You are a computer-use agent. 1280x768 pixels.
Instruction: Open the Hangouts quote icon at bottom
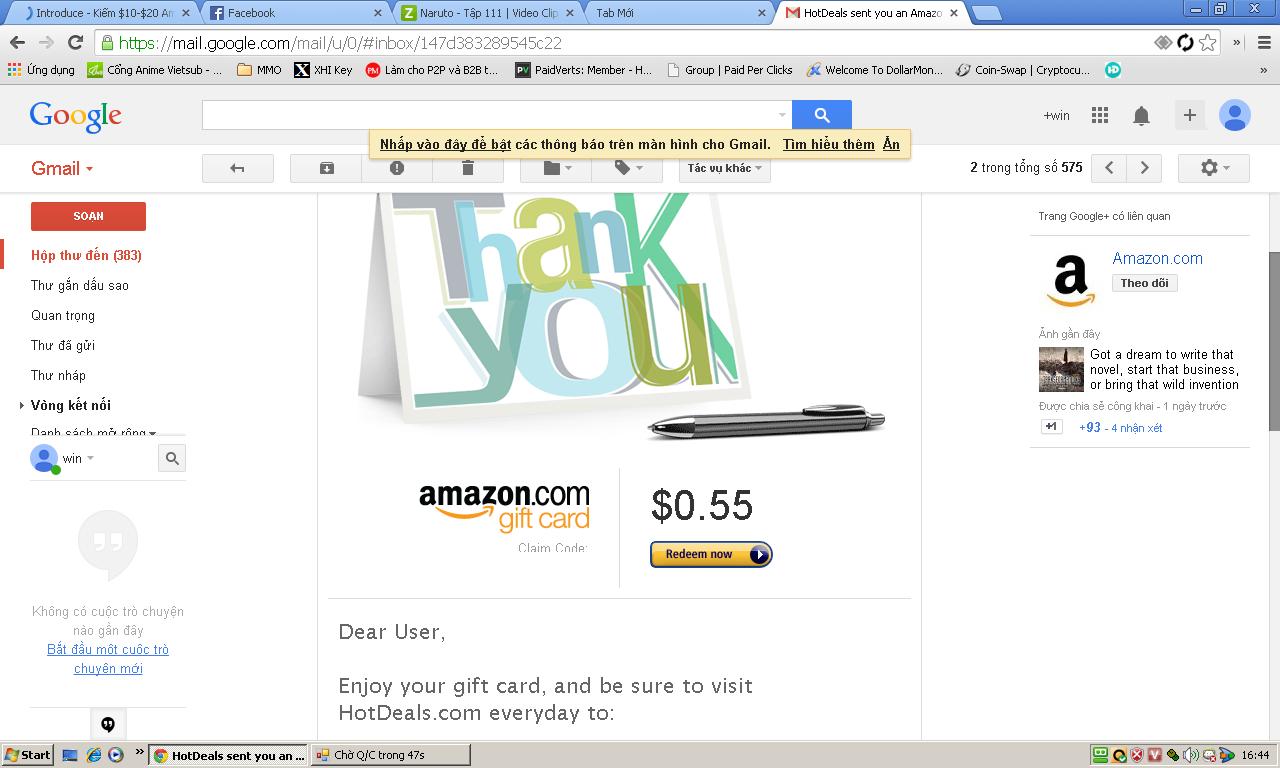point(108,724)
